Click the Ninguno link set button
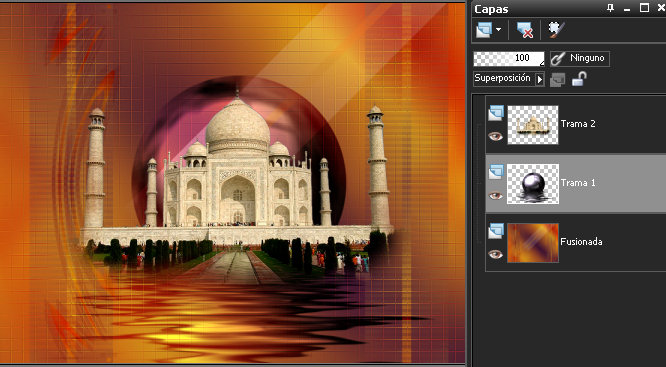This screenshot has height=367, width=666. [x=580, y=59]
